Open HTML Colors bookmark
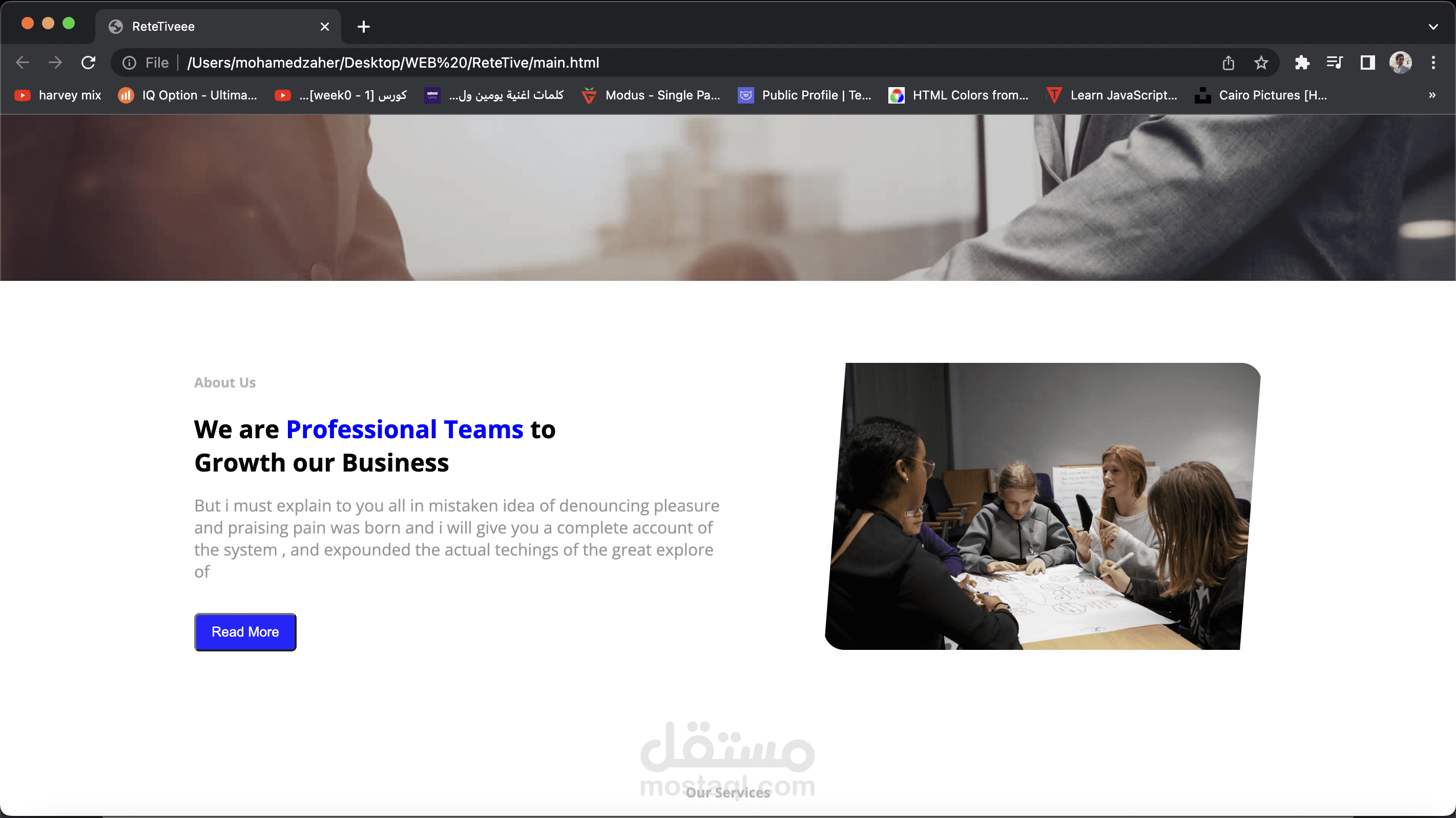Image resolution: width=1456 pixels, height=818 pixels. click(x=959, y=95)
